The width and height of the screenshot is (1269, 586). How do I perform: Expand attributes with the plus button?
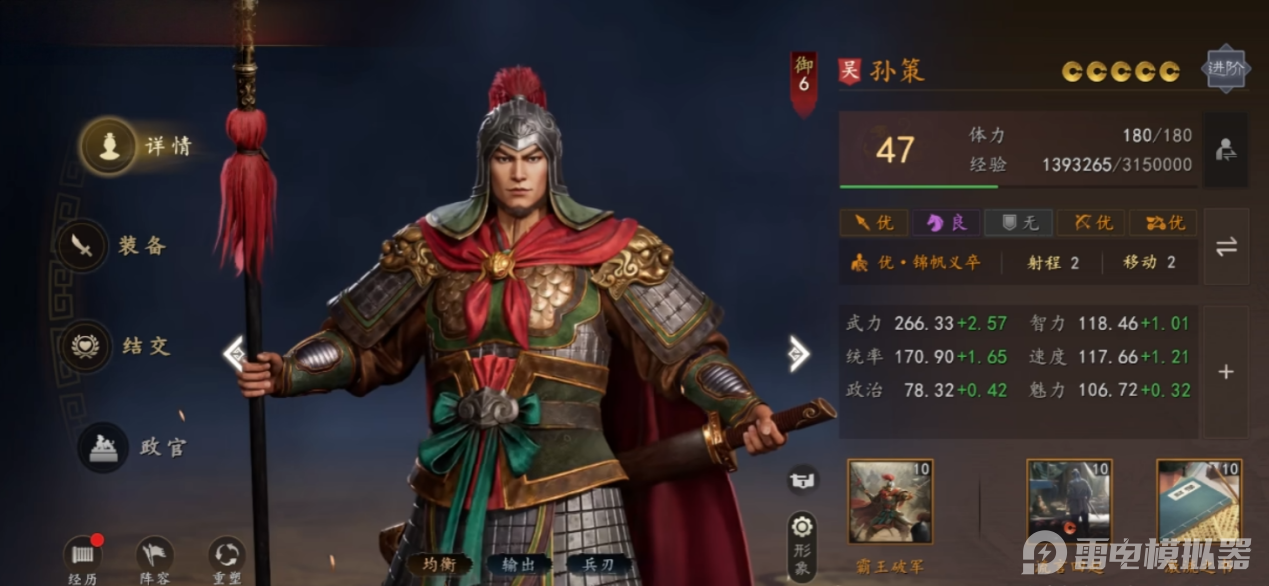coord(1226,372)
